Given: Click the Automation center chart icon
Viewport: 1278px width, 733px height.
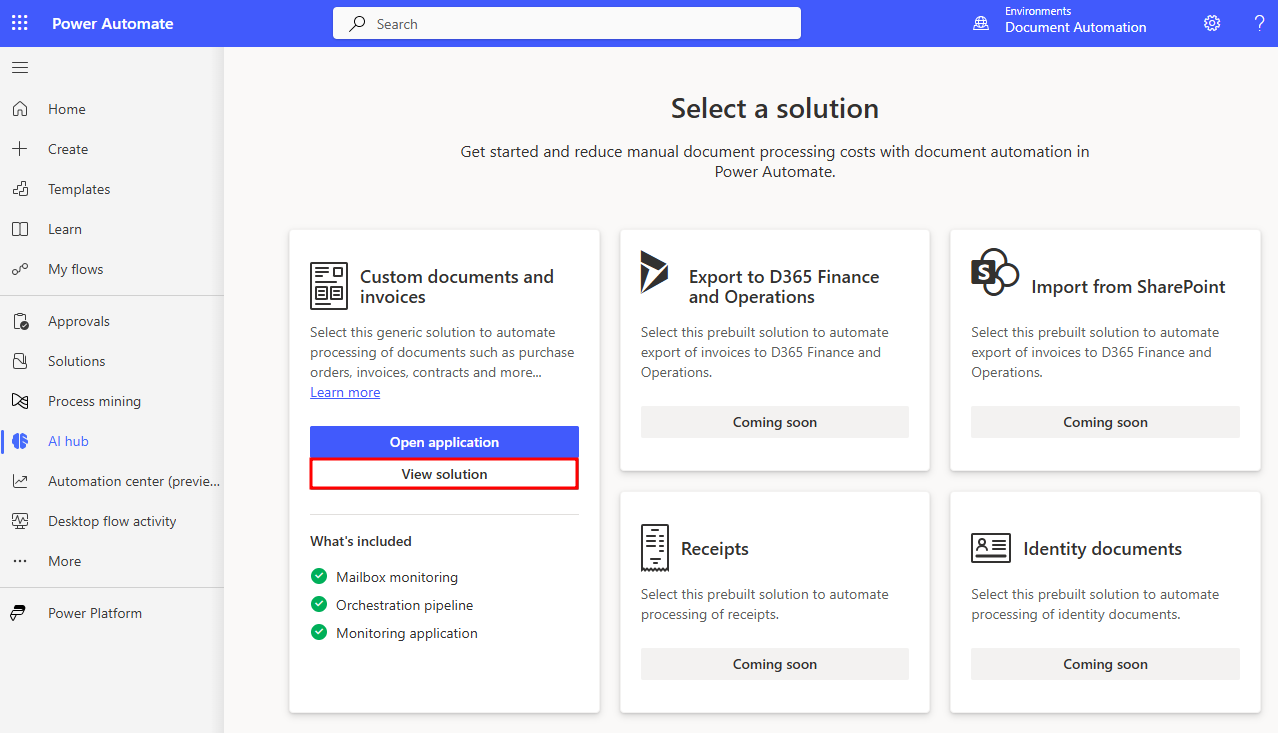Looking at the screenshot, I should point(20,481).
